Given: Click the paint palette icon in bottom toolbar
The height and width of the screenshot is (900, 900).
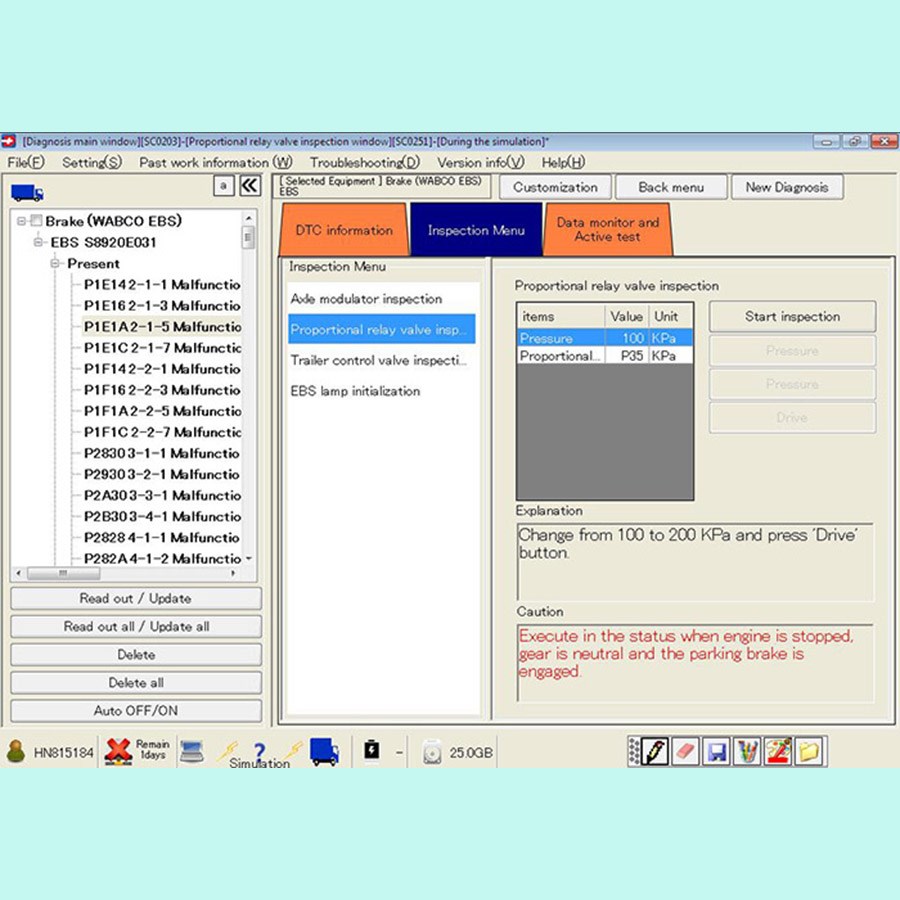Looking at the screenshot, I should pos(779,751).
